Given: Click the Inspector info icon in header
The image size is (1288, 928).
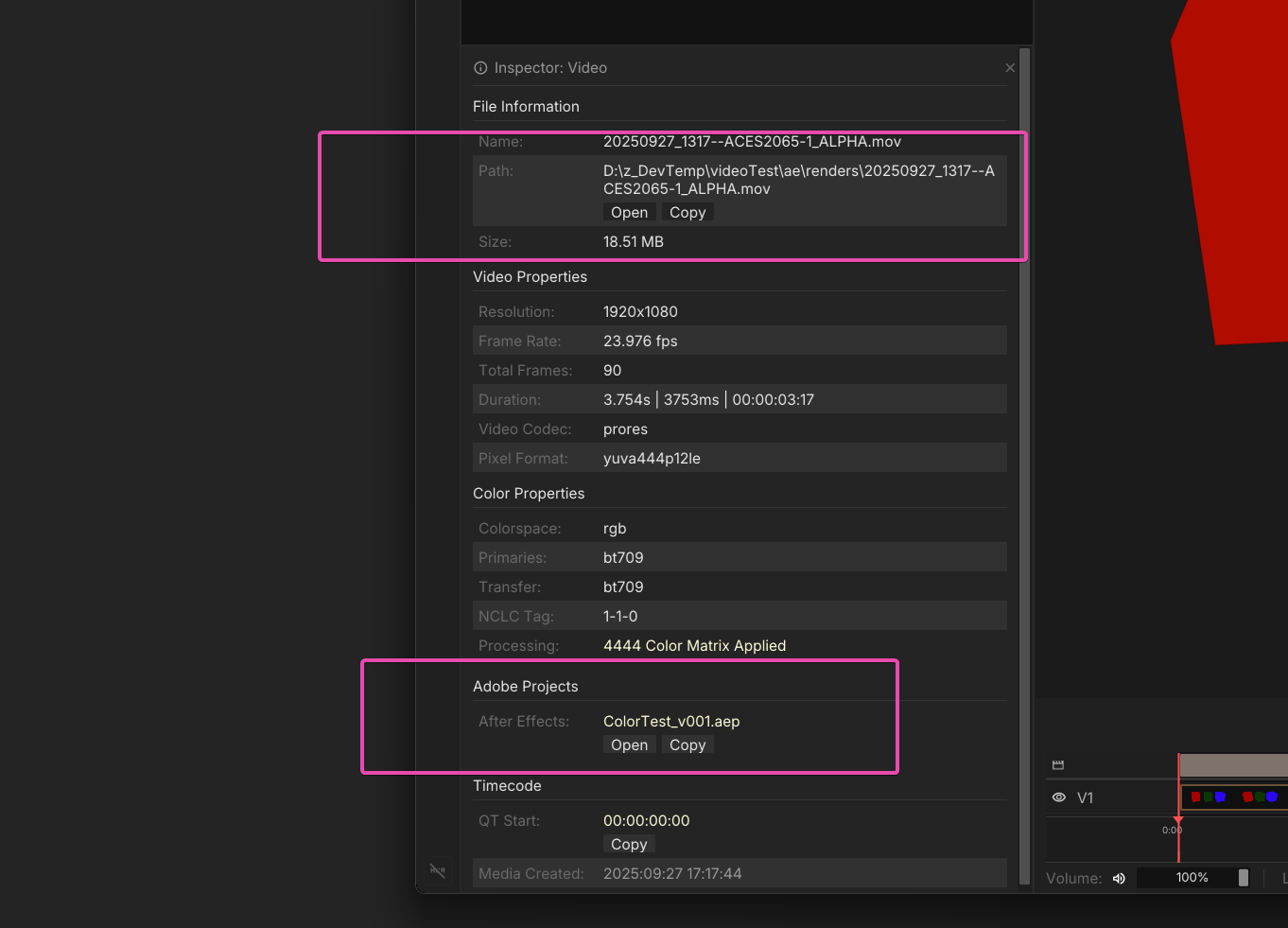Looking at the screenshot, I should coord(480,68).
